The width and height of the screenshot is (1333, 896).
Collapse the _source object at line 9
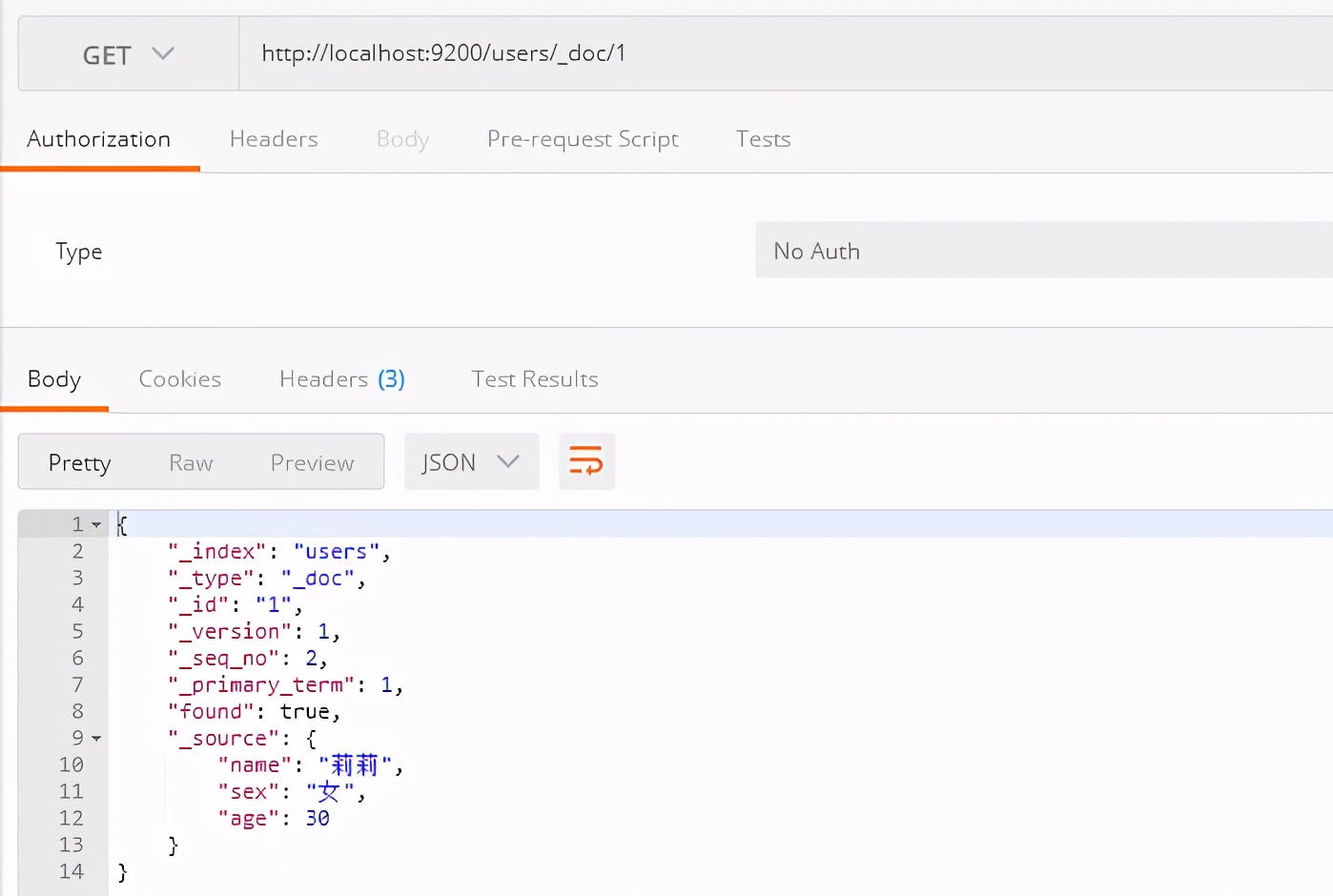coord(96,739)
